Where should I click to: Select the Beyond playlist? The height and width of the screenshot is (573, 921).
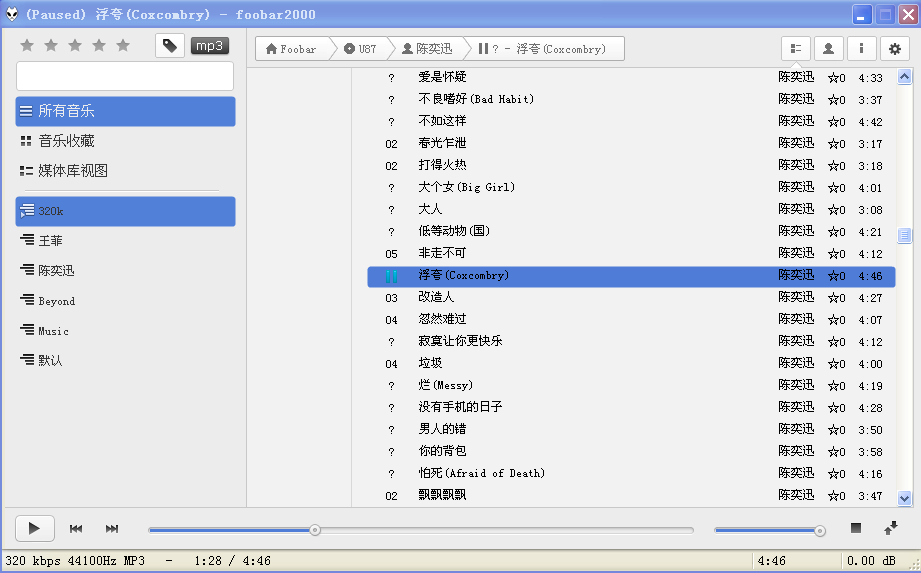click(x=125, y=301)
